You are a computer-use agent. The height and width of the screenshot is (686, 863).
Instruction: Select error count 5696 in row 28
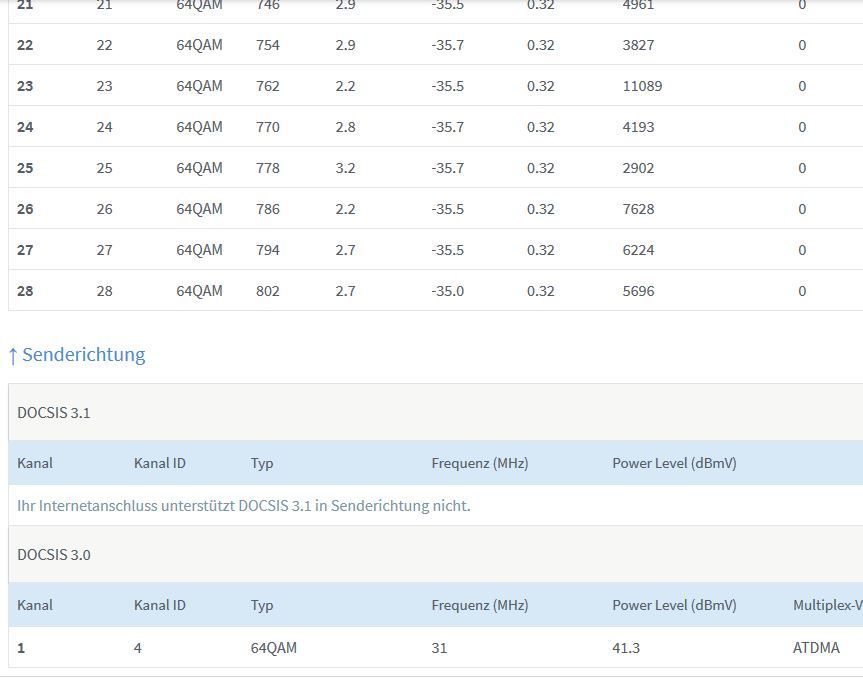[638, 291]
